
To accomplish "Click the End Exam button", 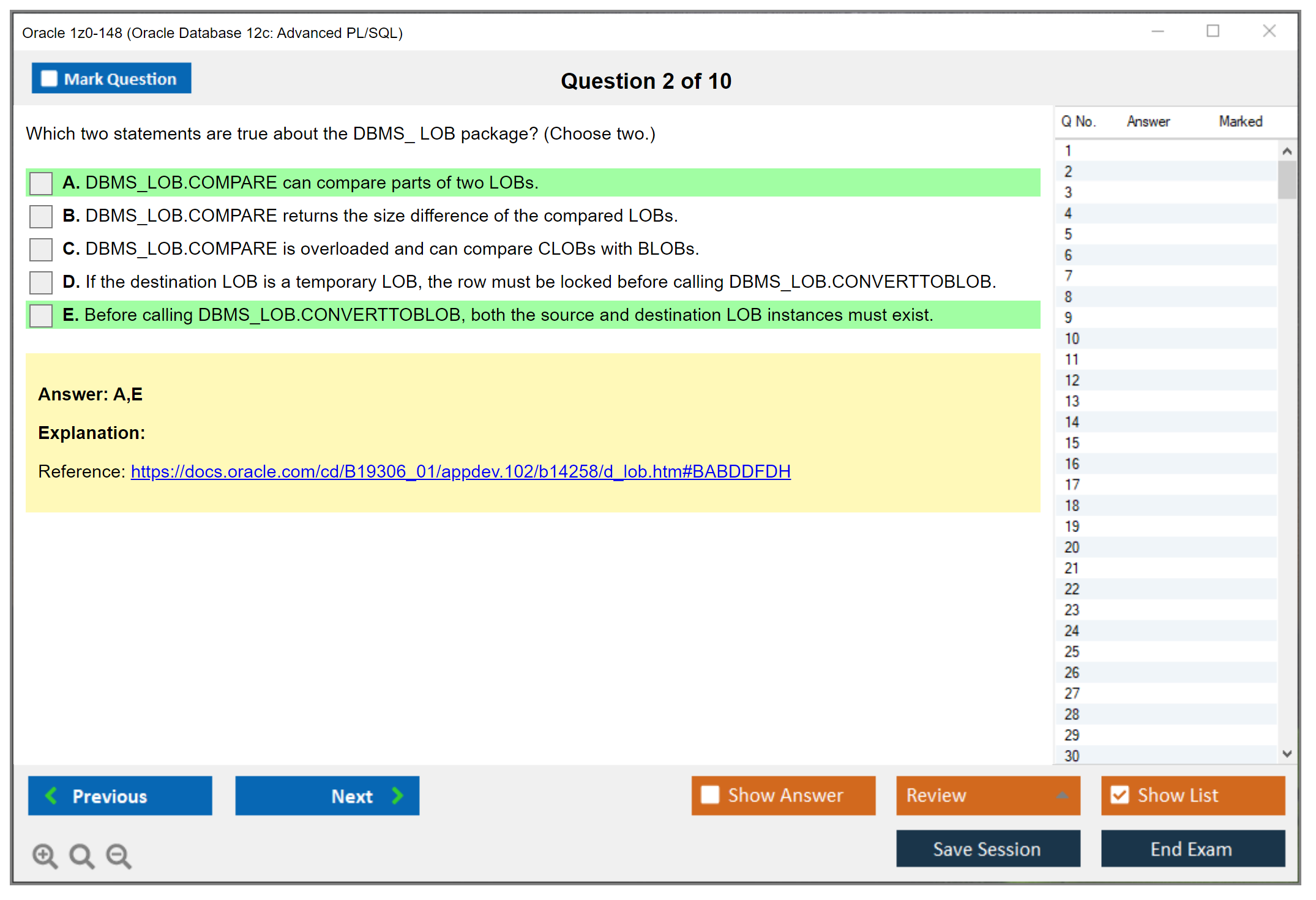I will click(x=1192, y=849).
